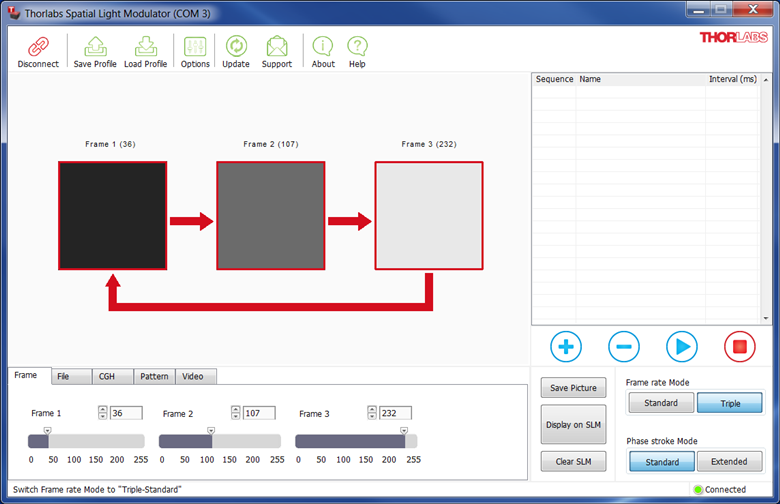This screenshot has height=504, width=780.
Task: Open the Support envelope icon
Action: pyautogui.click(x=277, y=46)
